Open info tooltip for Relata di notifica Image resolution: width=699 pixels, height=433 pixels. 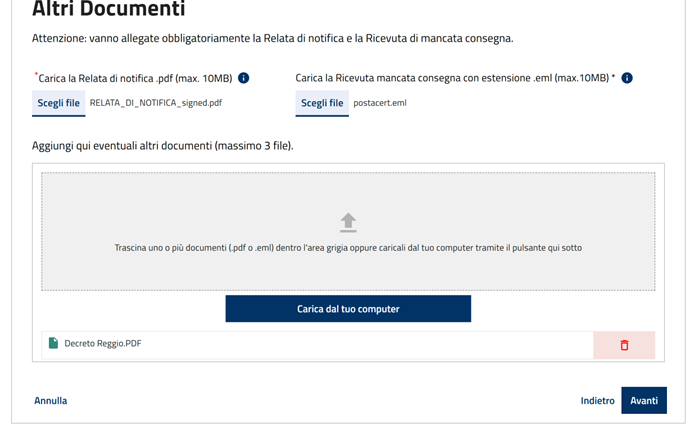coord(243,78)
